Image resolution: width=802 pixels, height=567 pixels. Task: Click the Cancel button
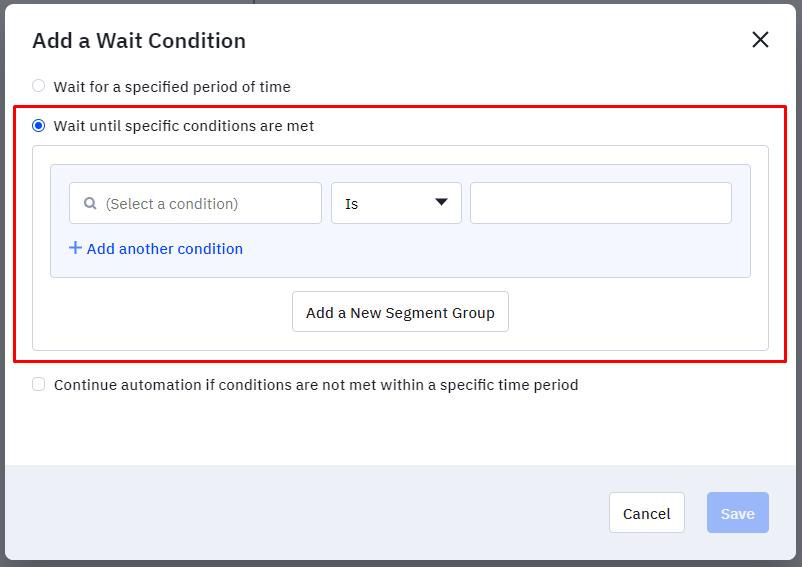point(647,513)
